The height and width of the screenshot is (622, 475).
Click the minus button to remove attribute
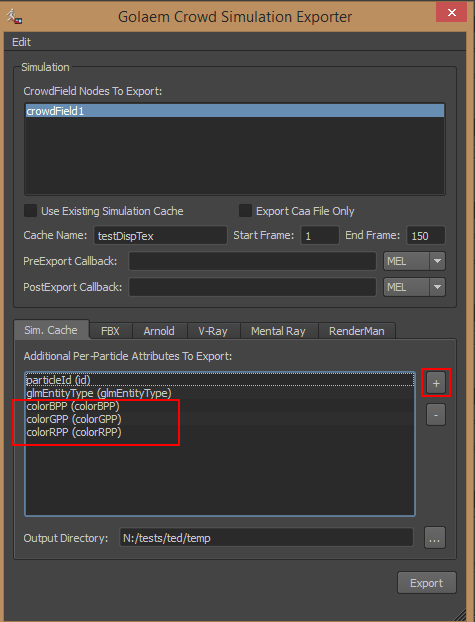436,415
